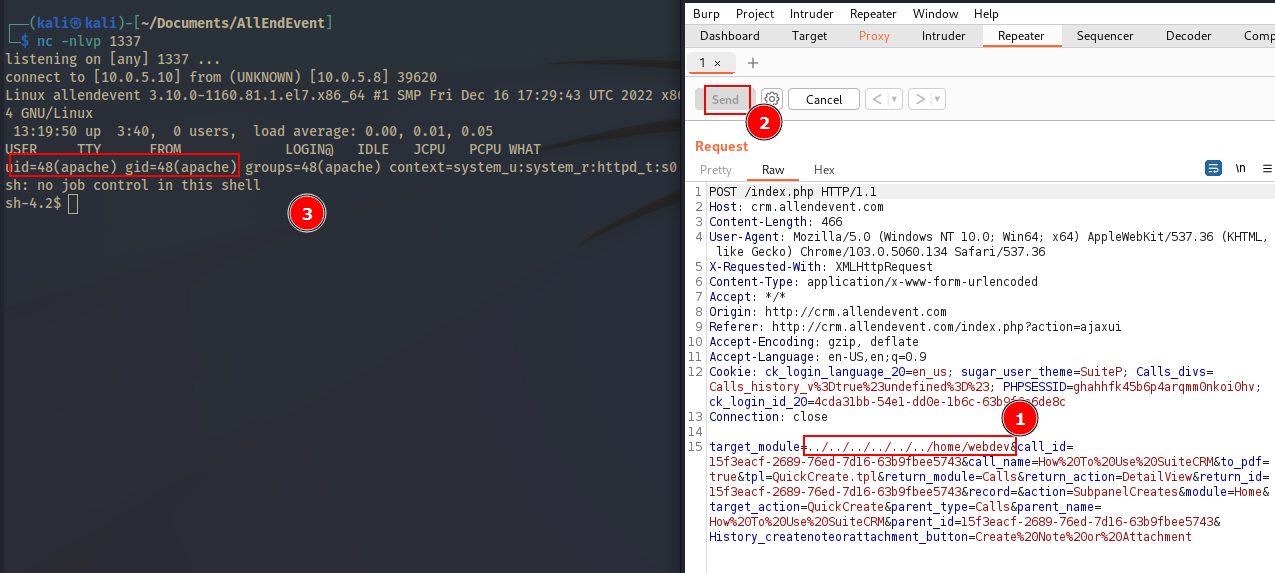Go back to previous request in history
Image resolution: width=1275 pixels, height=573 pixels.
[876, 99]
